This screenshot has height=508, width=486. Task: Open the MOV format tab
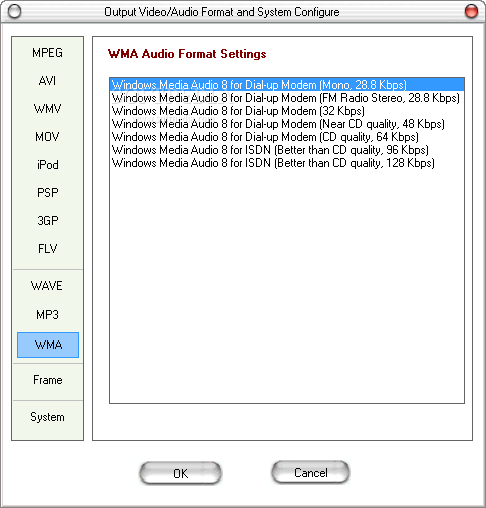pyautogui.click(x=47, y=137)
